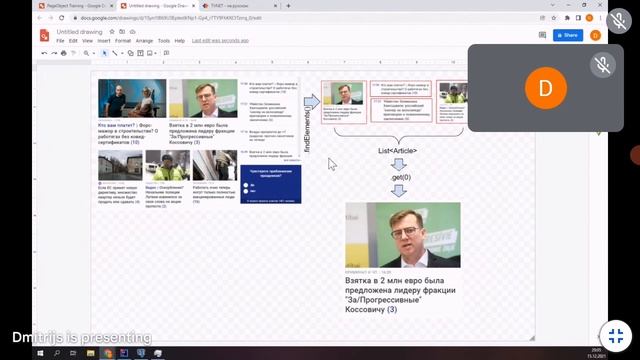Click the Add comment toolbar icon

tap(167, 53)
